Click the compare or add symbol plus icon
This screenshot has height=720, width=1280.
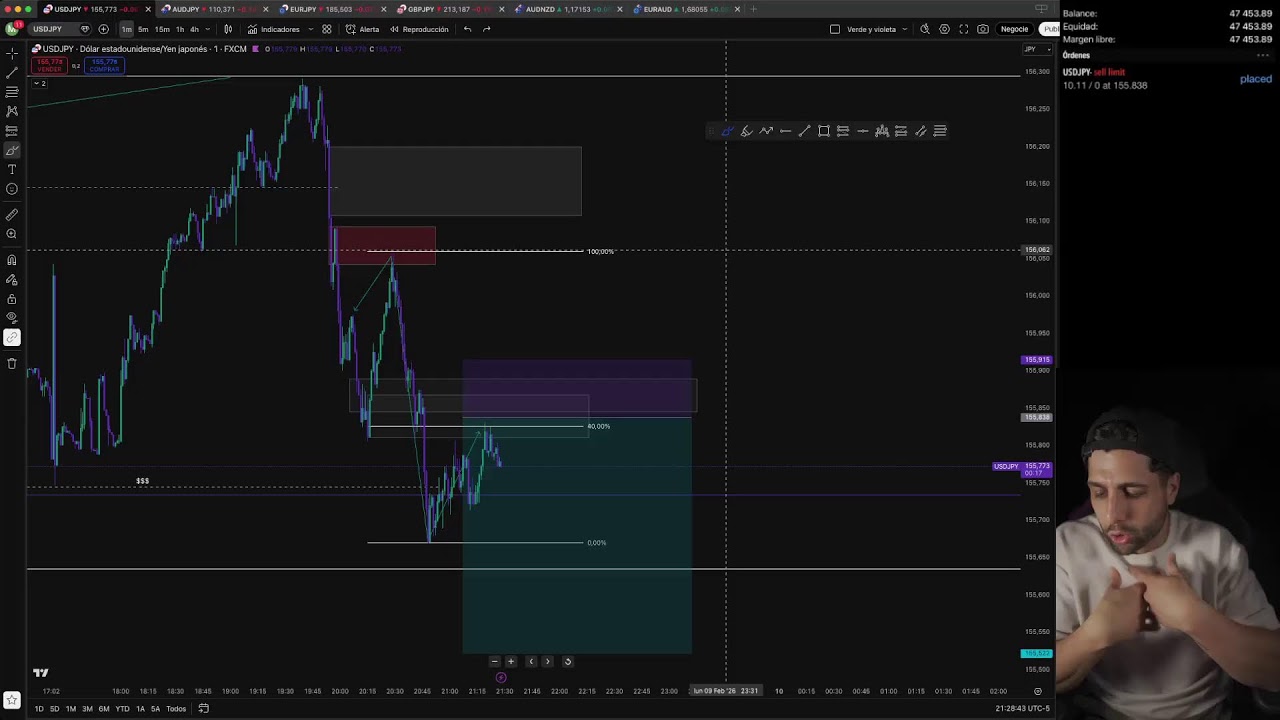coord(103,29)
